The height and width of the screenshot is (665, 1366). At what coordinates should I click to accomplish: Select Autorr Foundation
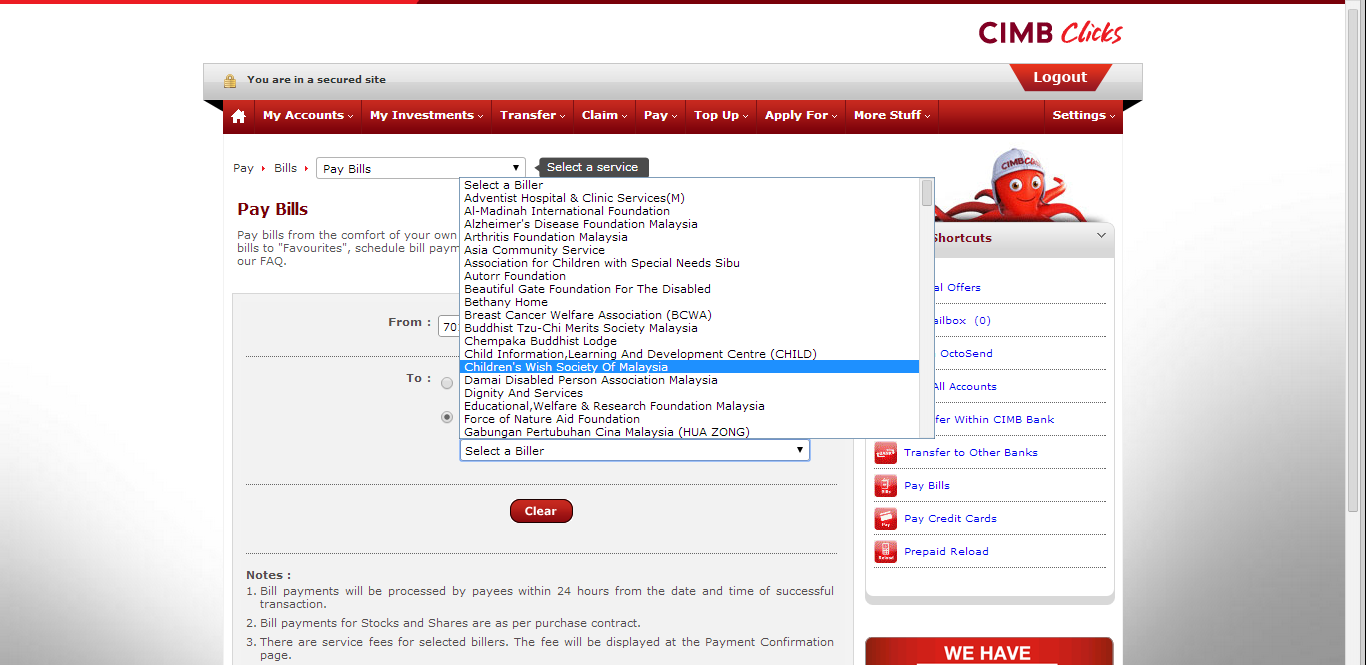tap(689, 276)
